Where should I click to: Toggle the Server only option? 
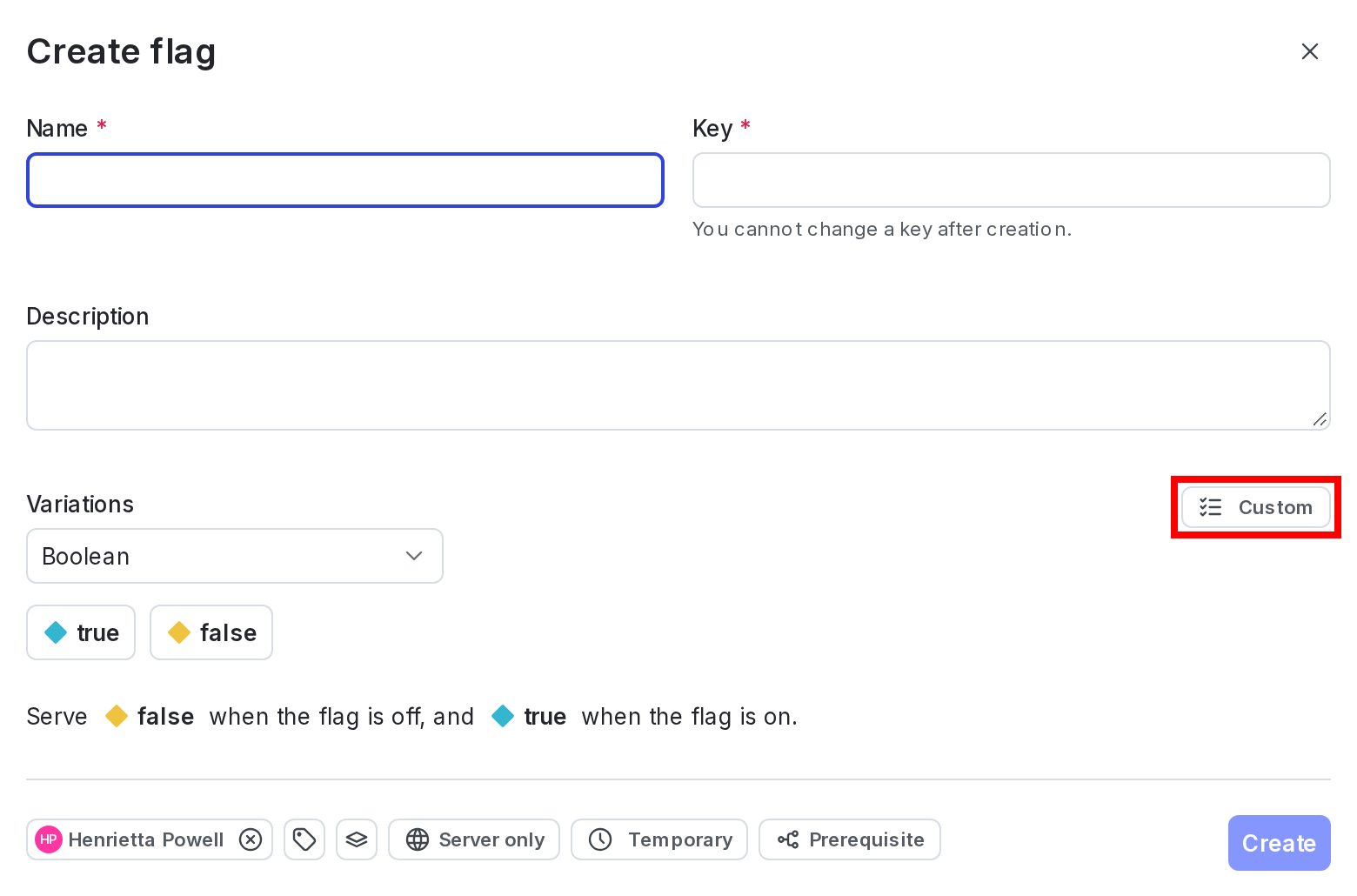(x=474, y=839)
